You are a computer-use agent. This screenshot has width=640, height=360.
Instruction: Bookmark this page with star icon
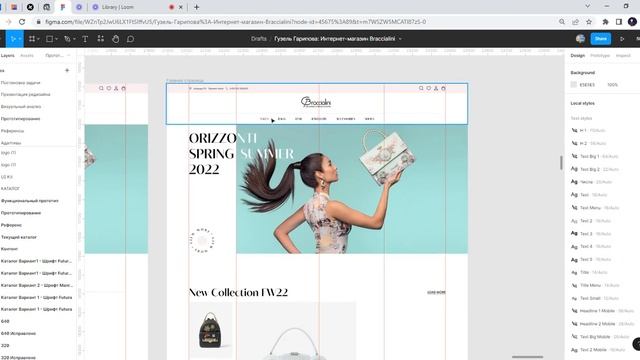click(589, 22)
